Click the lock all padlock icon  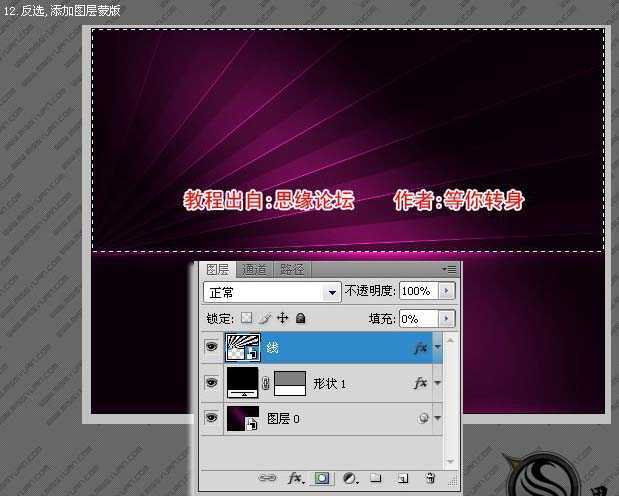300,318
